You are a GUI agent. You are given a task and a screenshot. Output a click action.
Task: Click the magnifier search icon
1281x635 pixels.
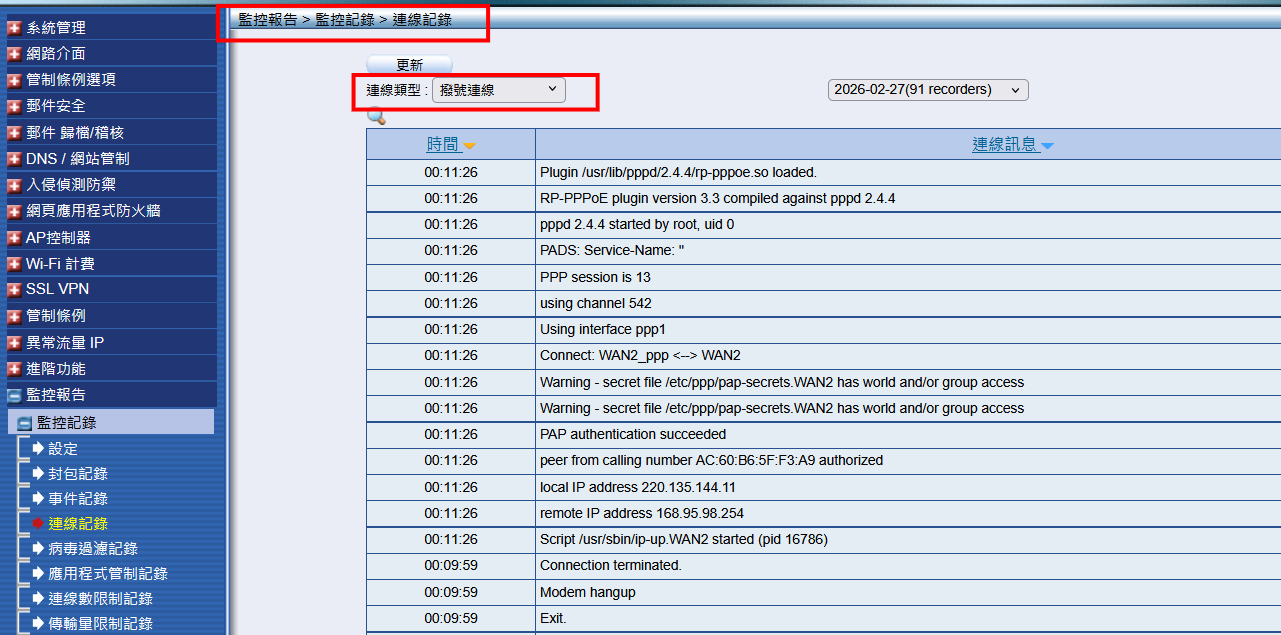click(376, 117)
